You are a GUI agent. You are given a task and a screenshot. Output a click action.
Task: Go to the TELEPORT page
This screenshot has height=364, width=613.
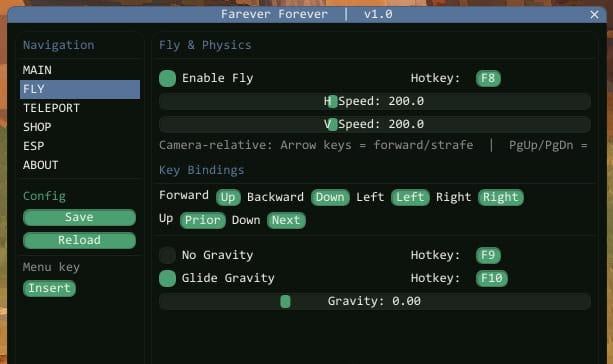click(x=80, y=108)
